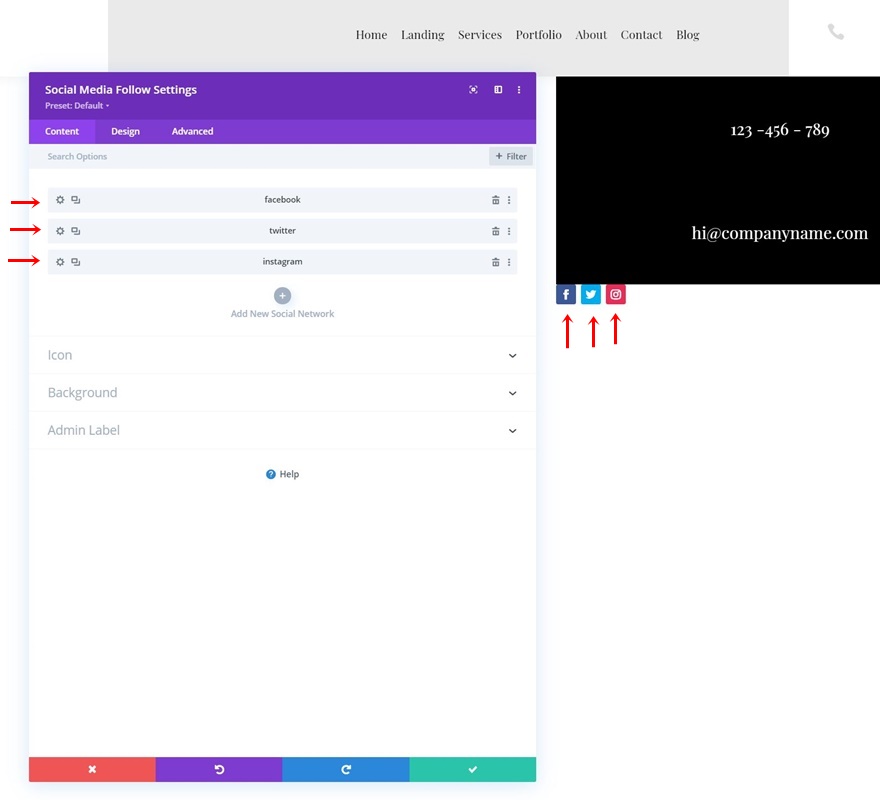The height and width of the screenshot is (800, 880).
Task: Switch to the Design tab
Action: [x=125, y=131]
